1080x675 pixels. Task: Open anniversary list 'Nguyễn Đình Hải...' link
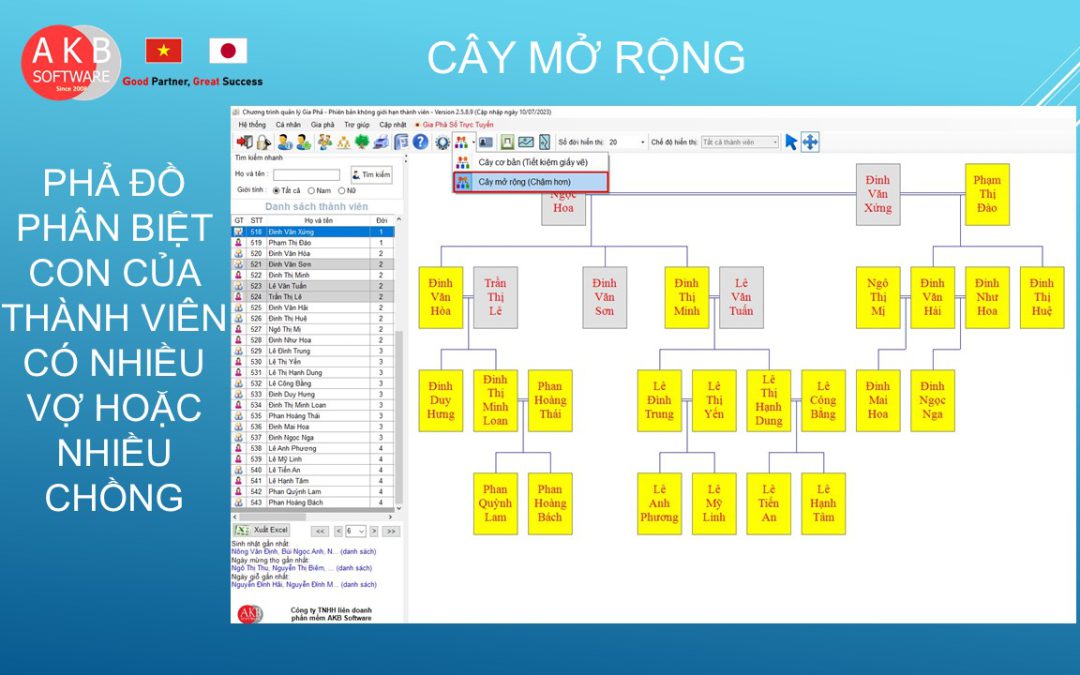(304, 585)
